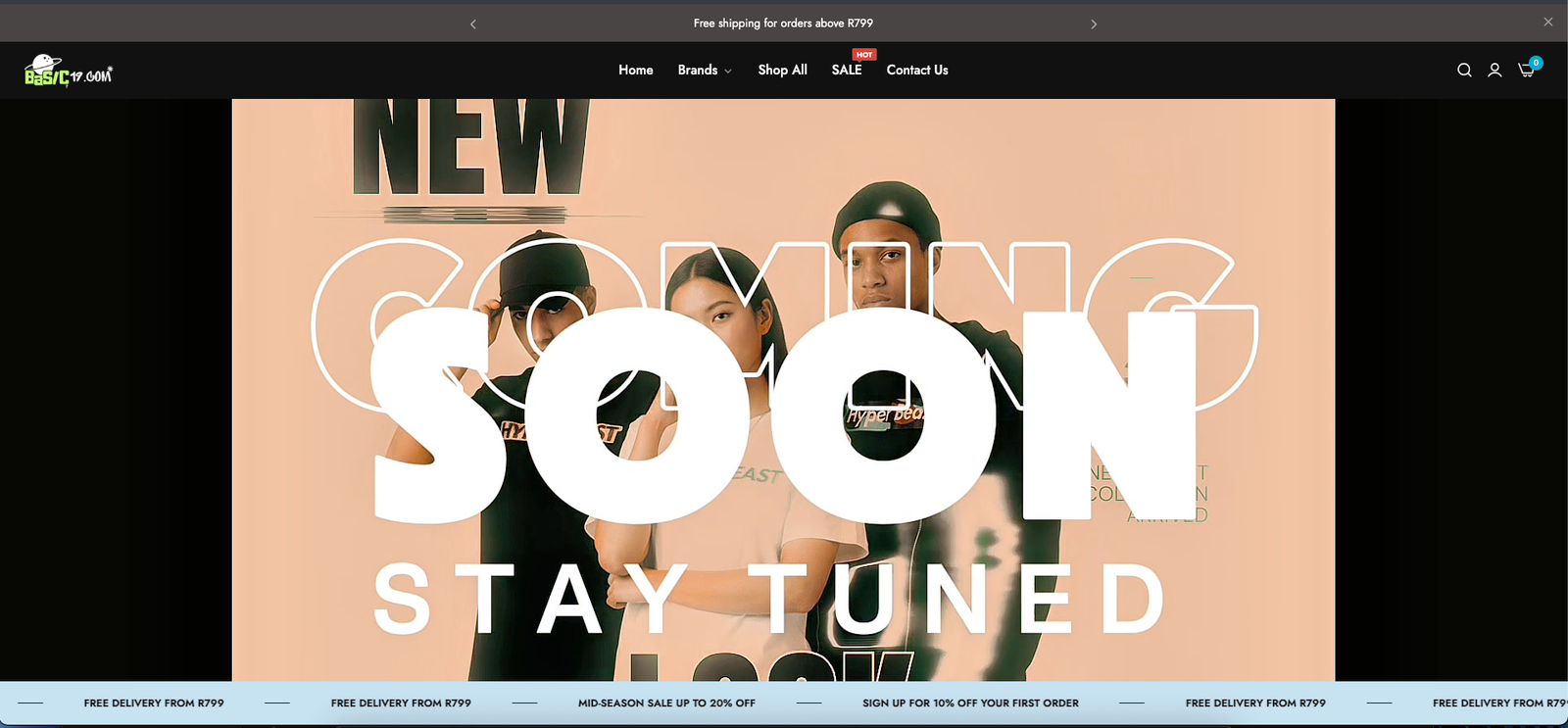1568x728 pixels.
Task: Advance to the next announcement with right arrow
Action: pyautogui.click(x=1094, y=24)
